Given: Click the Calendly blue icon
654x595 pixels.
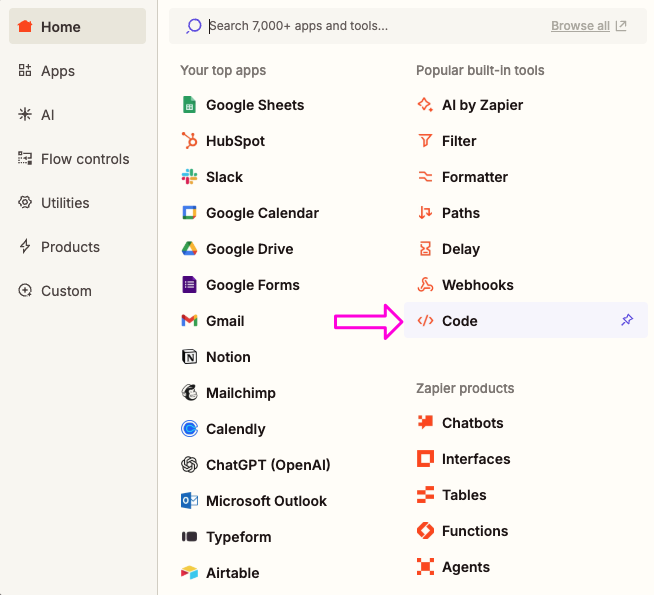Looking at the screenshot, I should [x=189, y=428].
